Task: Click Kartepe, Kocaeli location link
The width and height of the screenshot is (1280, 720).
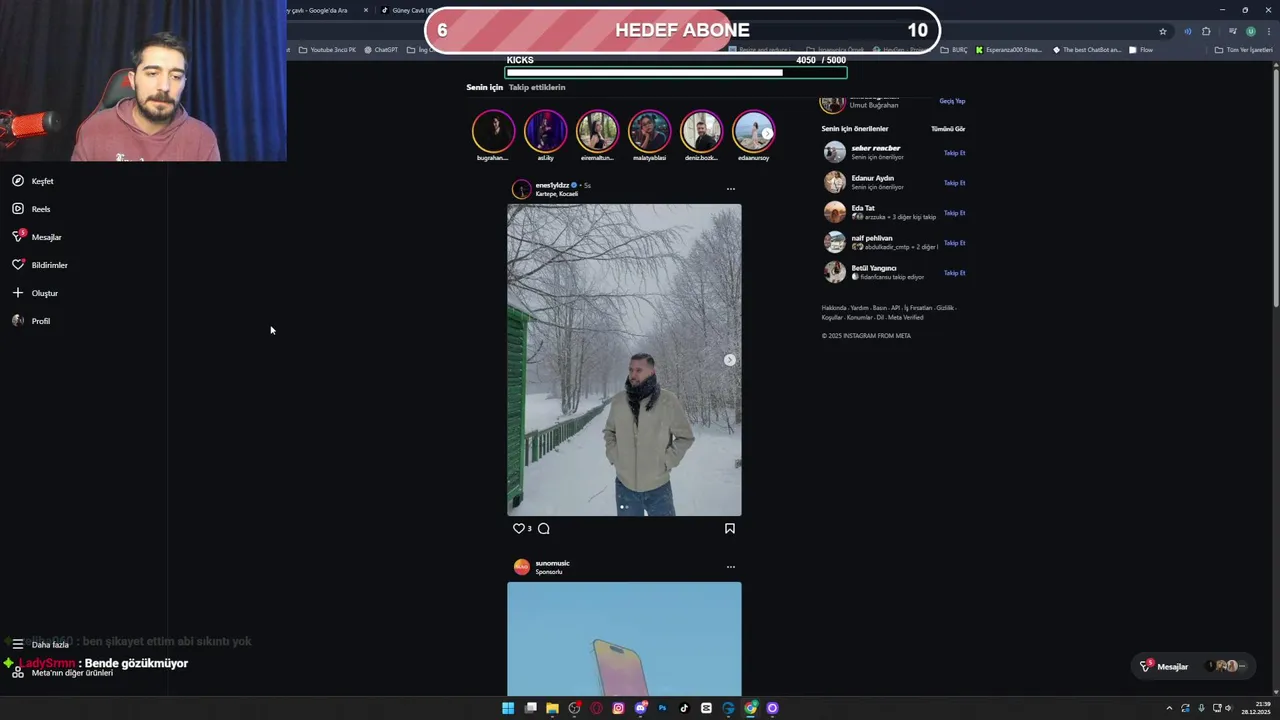Action: tap(557, 194)
